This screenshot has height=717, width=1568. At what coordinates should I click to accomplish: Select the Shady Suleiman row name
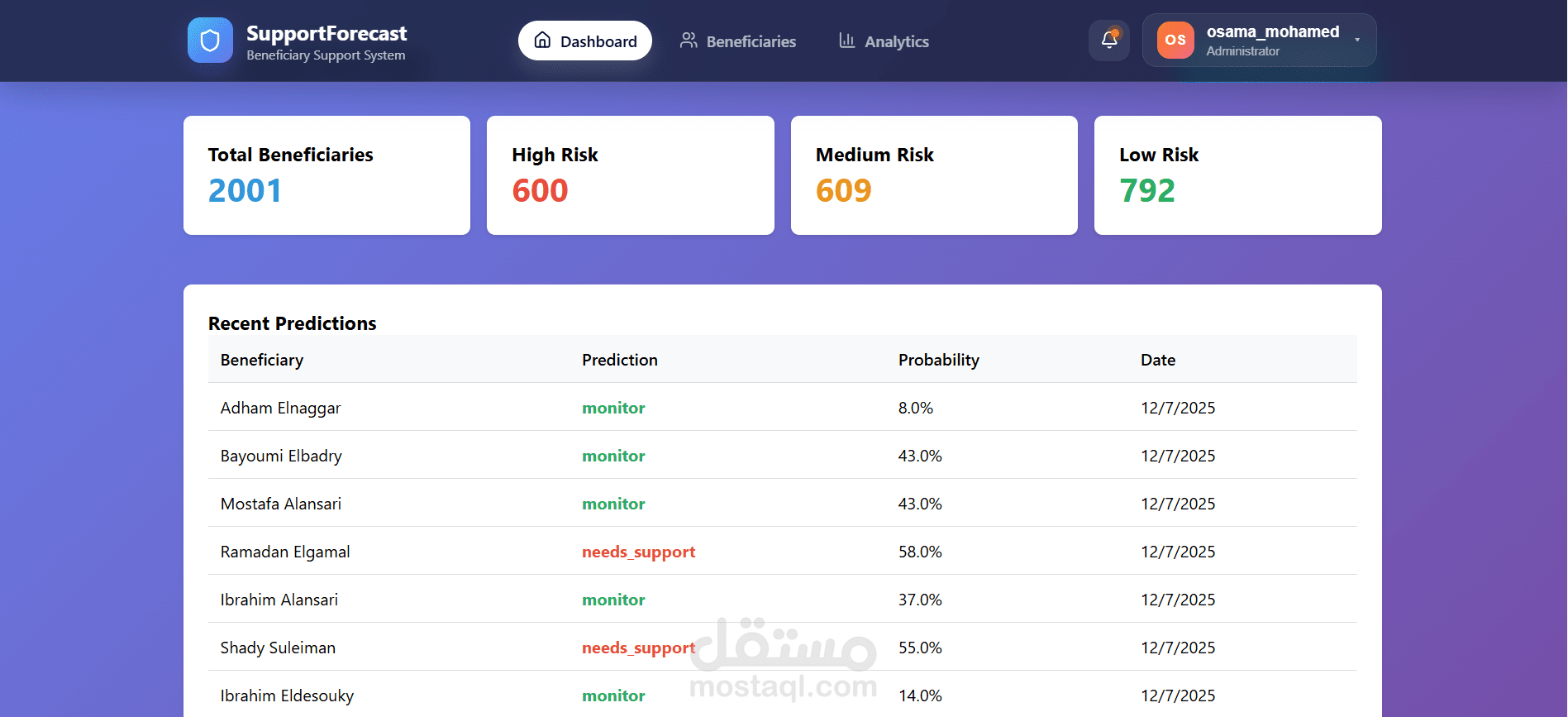[x=278, y=648]
